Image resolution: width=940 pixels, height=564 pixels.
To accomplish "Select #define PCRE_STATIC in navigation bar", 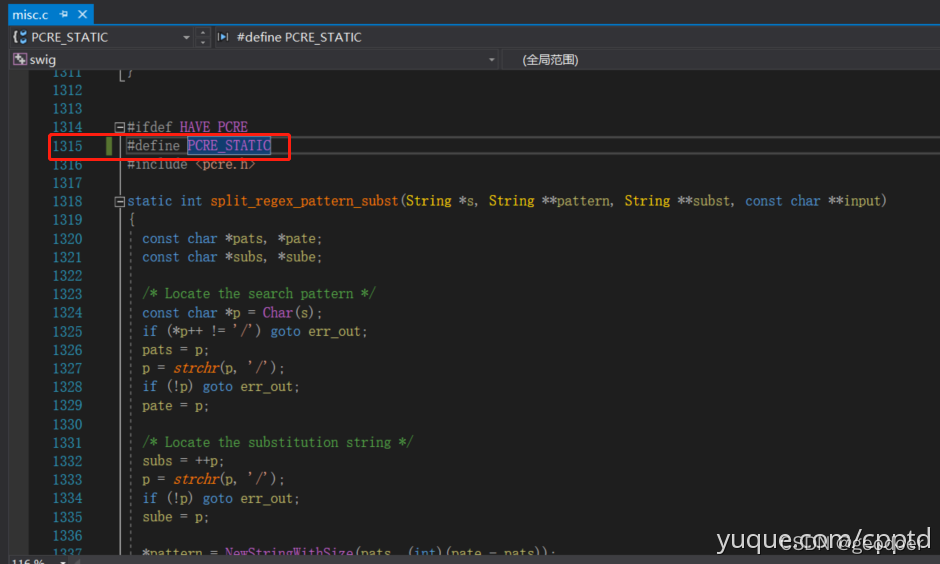I will click(x=299, y=37).
